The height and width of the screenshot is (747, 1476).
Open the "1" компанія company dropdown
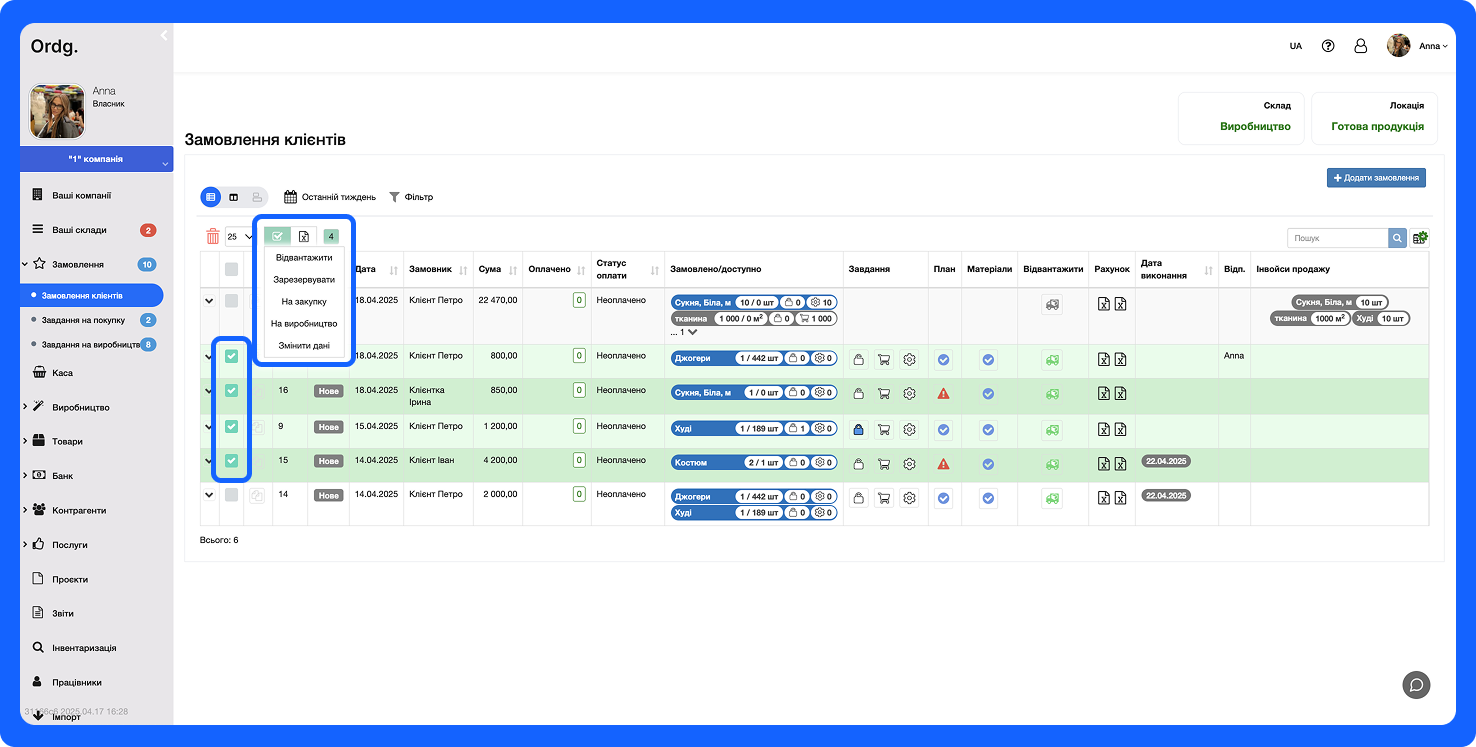(x=96, y=160)
